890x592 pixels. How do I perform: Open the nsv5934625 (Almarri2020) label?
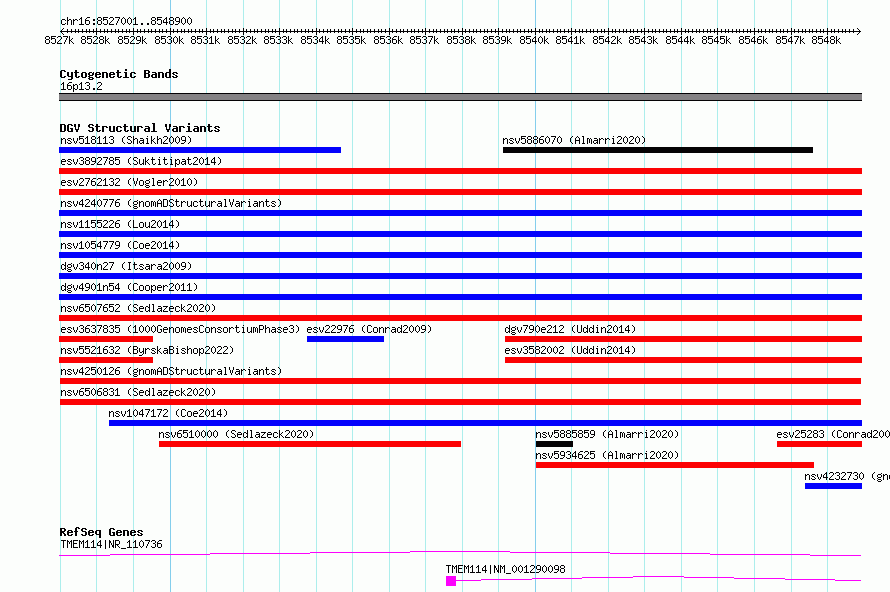[x=607, y=455]
